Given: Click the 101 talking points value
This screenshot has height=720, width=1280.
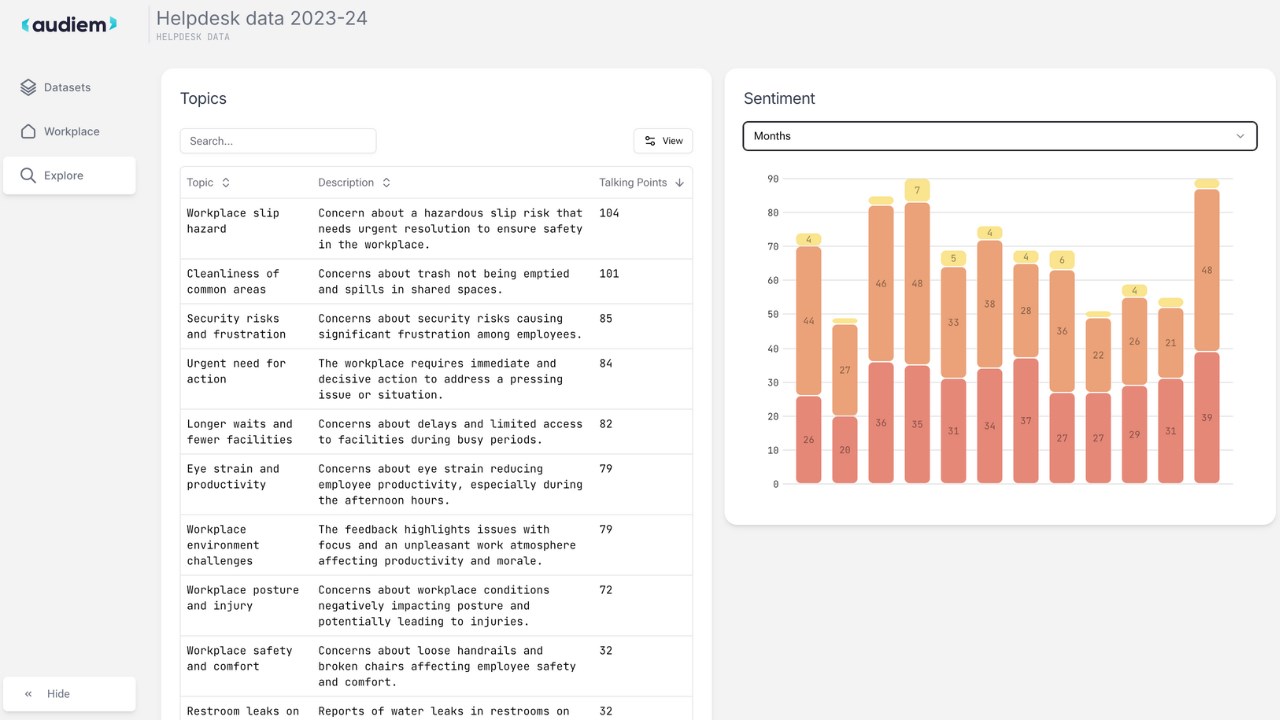Looking at the screenshot, I should click(609, 274).
